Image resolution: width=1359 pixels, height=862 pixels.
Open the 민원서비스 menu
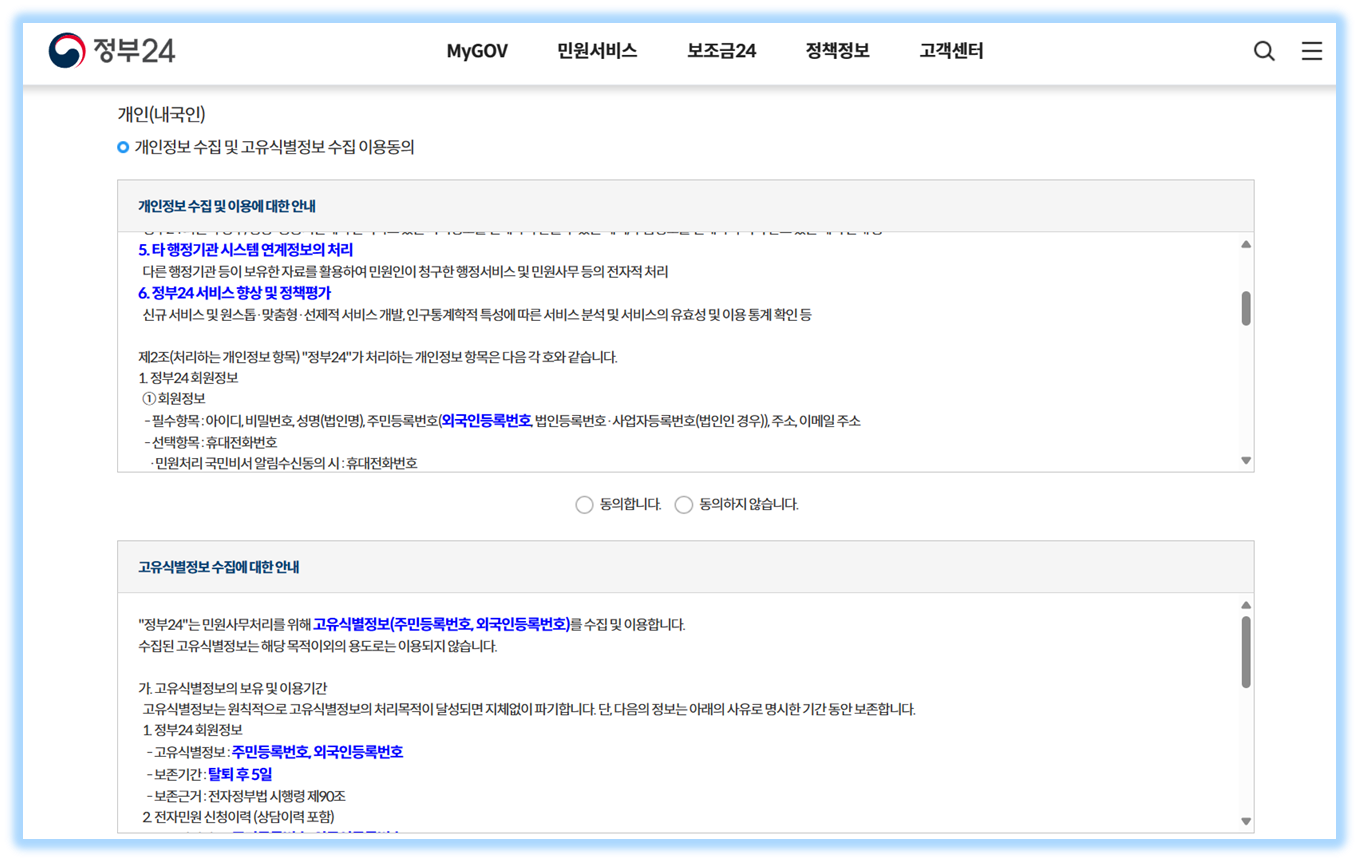pos(597,51)
